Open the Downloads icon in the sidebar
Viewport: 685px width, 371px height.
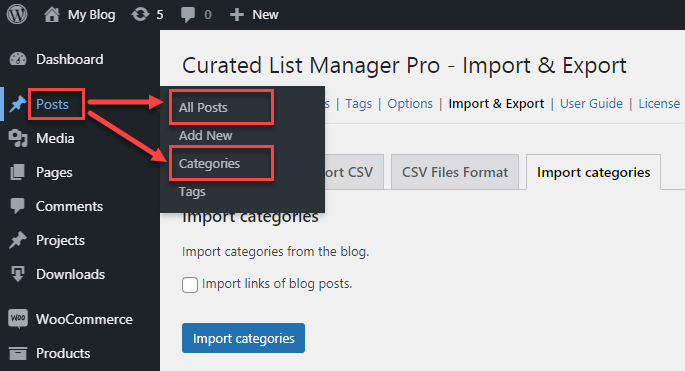coord(18,274)
